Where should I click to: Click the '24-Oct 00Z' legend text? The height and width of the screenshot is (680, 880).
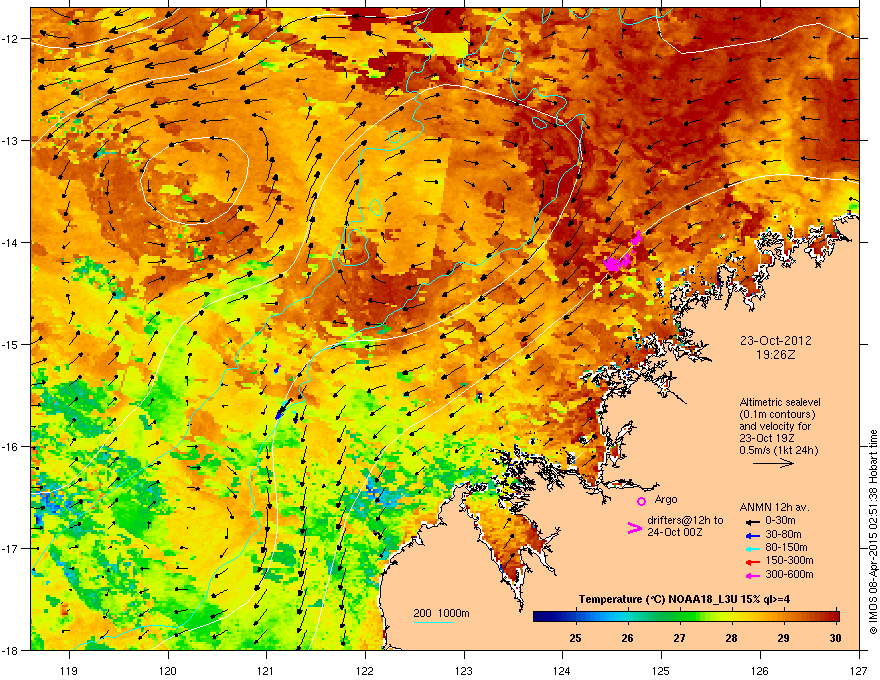[x=675, y=532]
